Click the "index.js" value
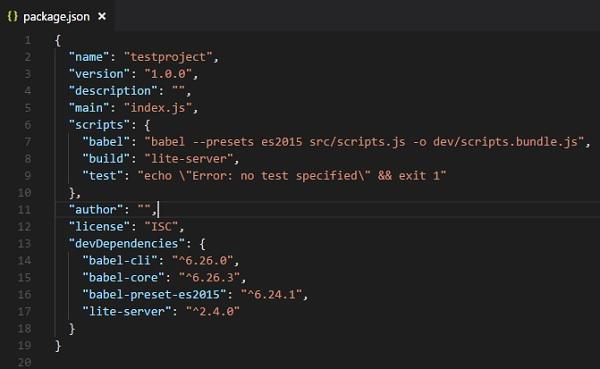Image resolution: width=600 pixels, height=369 pixels. pos(158,108)
